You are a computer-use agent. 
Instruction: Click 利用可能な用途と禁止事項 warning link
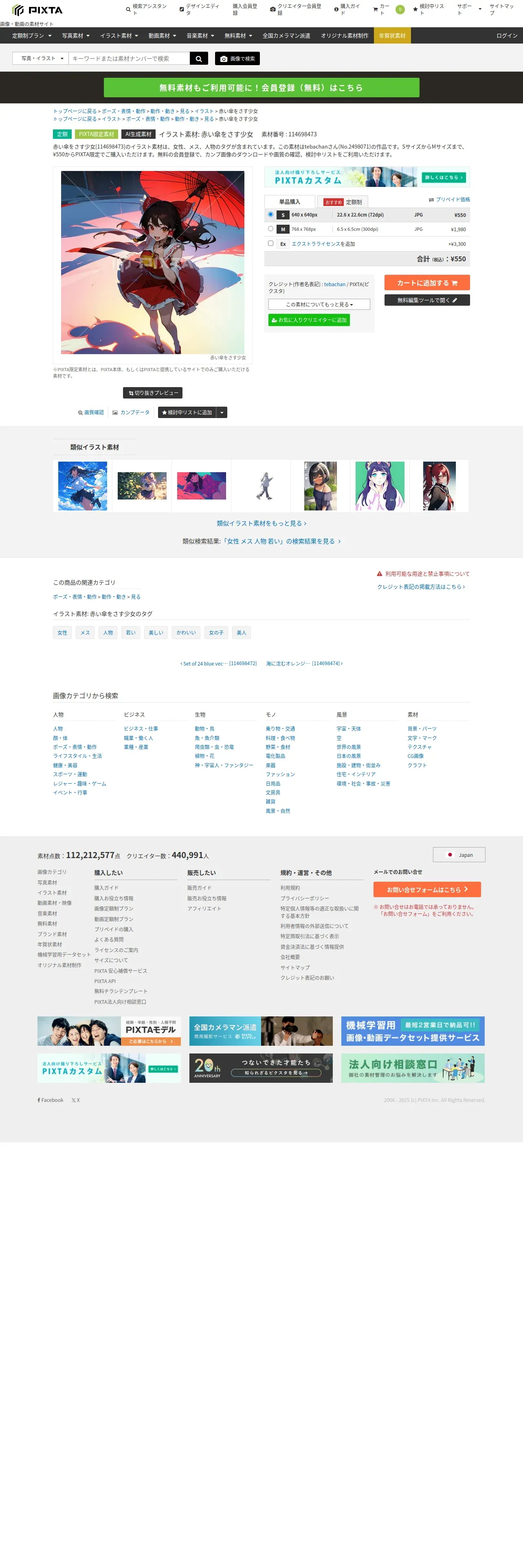coord(423,574)
